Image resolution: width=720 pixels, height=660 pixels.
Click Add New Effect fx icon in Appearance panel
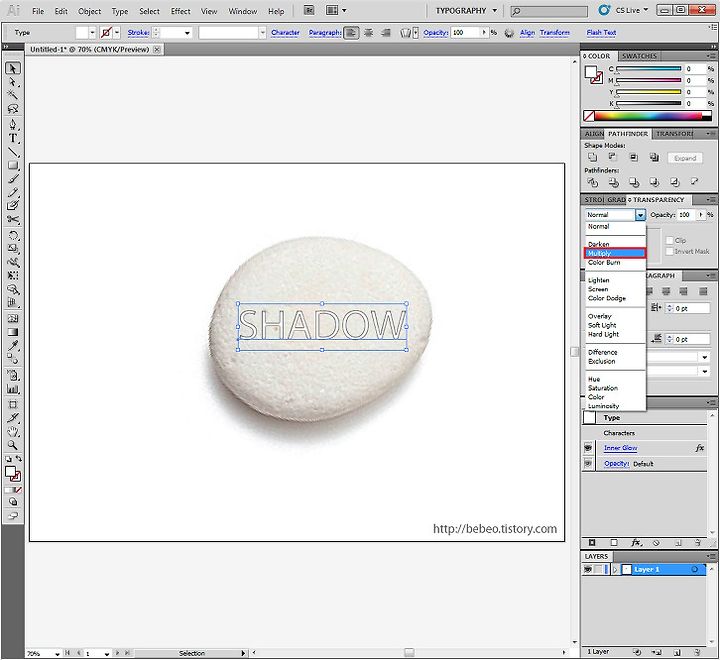636,542
